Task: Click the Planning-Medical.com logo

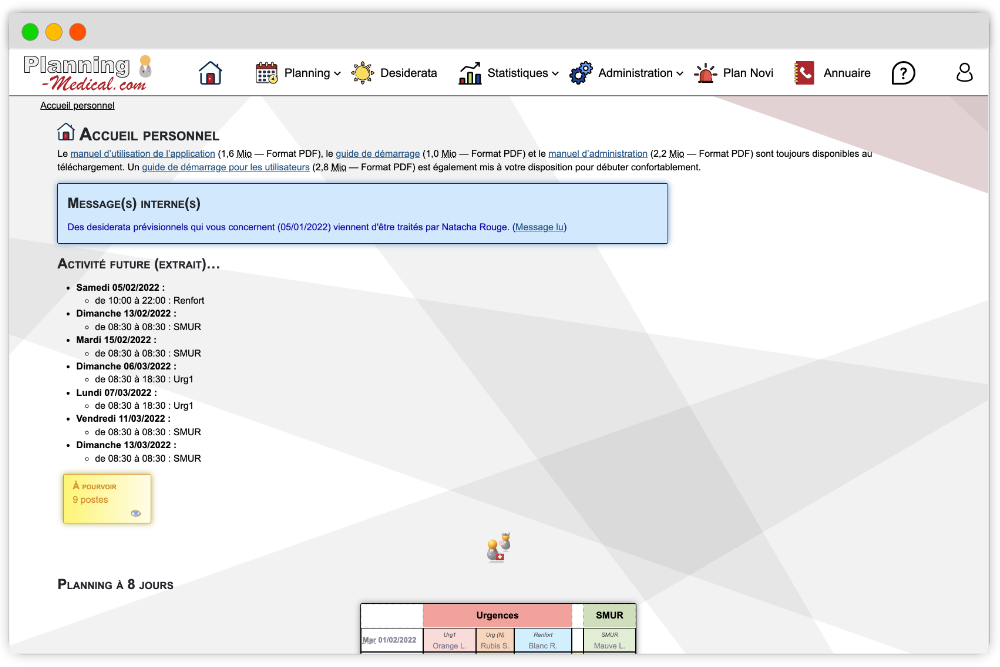Action: tap(87, 73)
